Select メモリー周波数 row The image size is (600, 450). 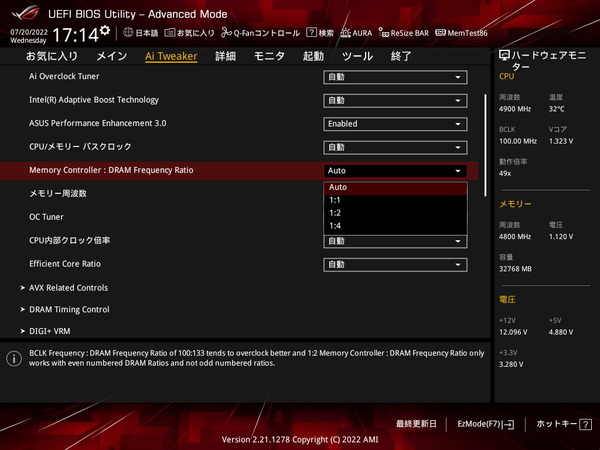(x=58, y=194)
